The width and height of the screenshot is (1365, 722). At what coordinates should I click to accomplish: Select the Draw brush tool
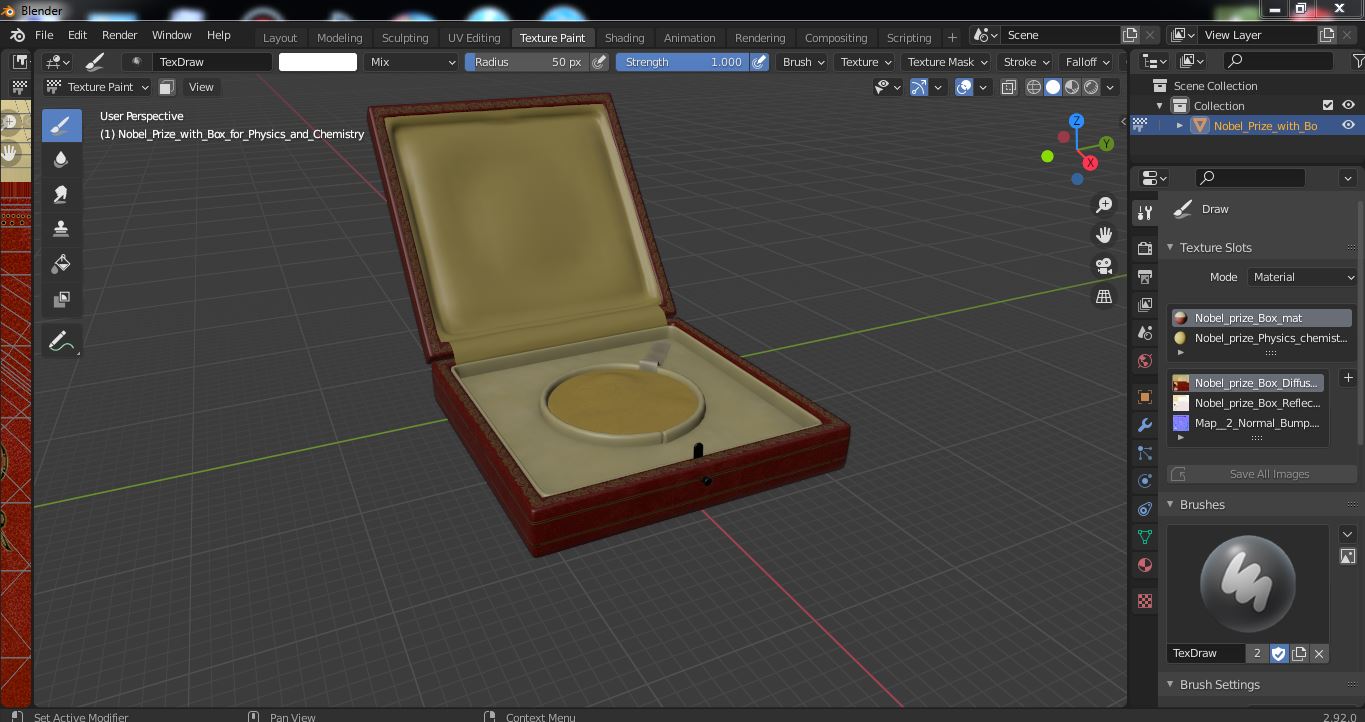coord(61,125)
